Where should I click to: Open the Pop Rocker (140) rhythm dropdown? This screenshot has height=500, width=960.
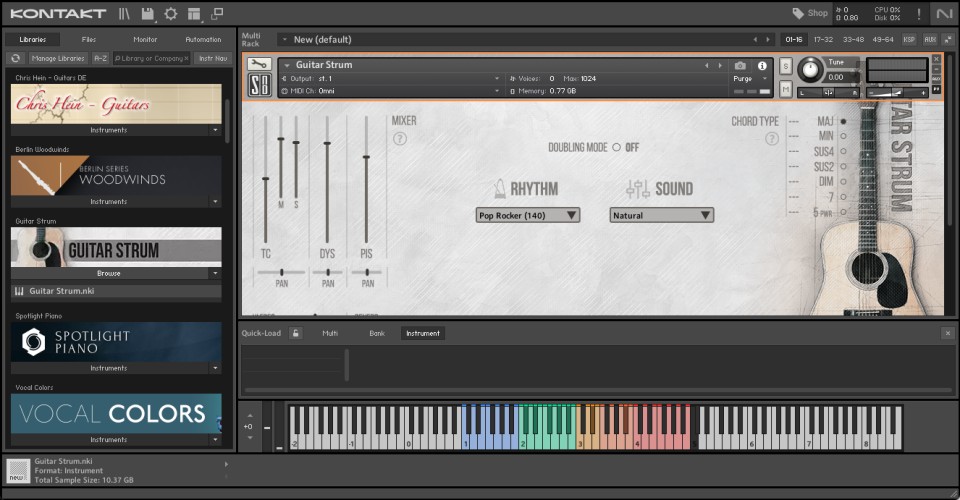pyautogui.click(x=528, y=215)
